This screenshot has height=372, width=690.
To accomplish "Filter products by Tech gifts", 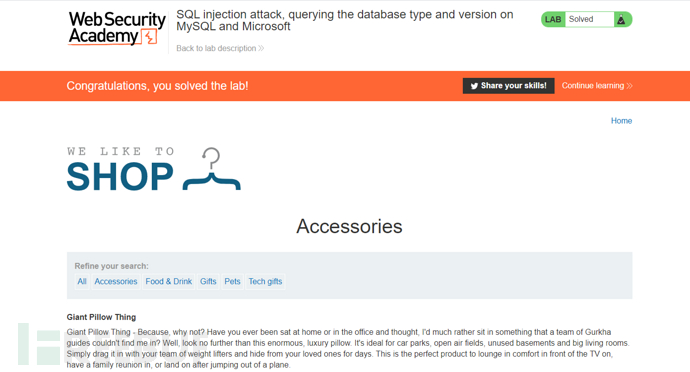I will [265, 281].
